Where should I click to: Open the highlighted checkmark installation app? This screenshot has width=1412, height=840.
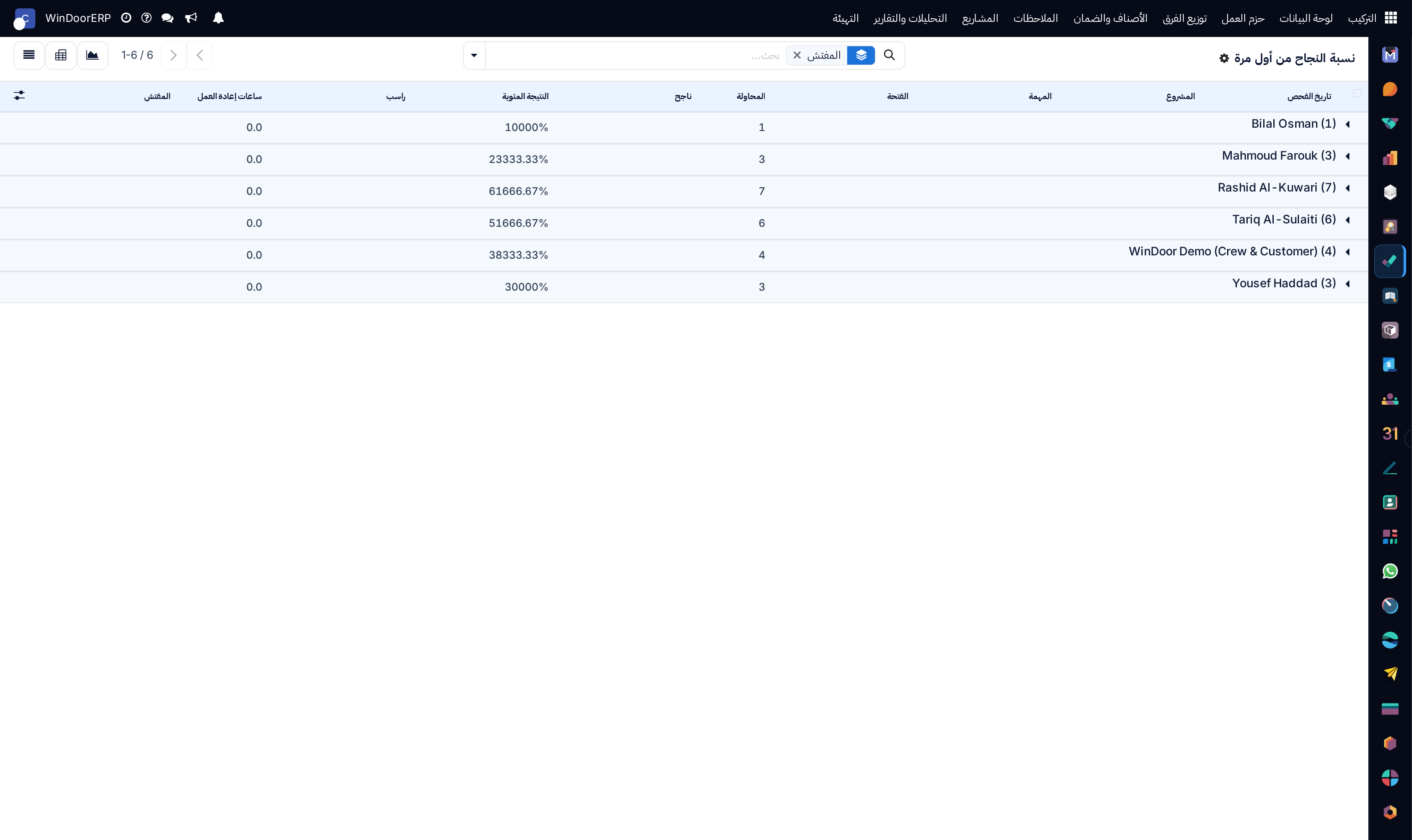[1390, 262]
